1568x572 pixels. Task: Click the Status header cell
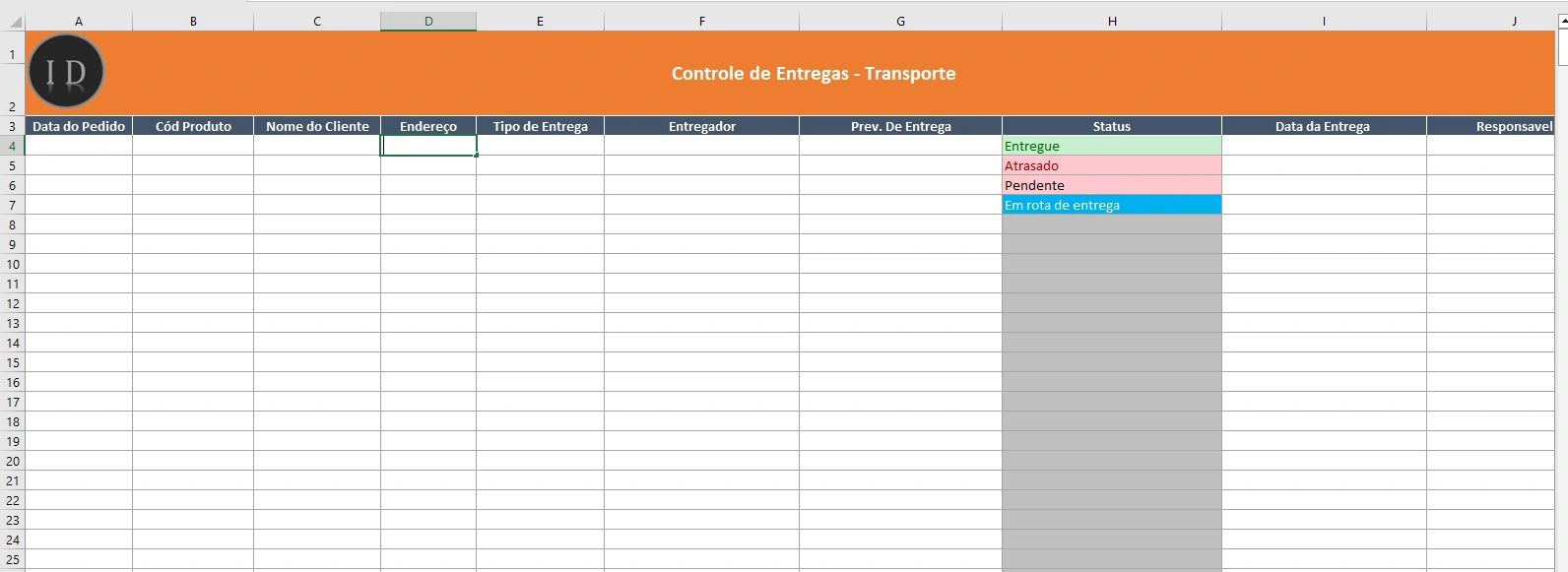point(1112,126)
